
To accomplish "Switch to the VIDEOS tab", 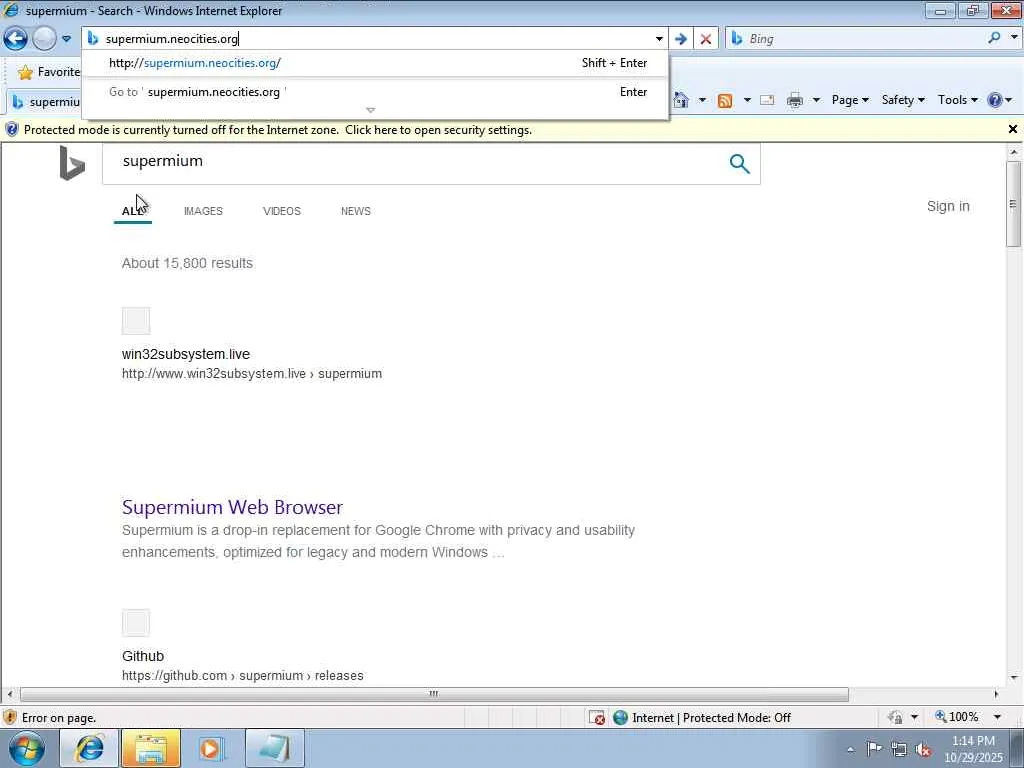I will (x=281, y=211).
